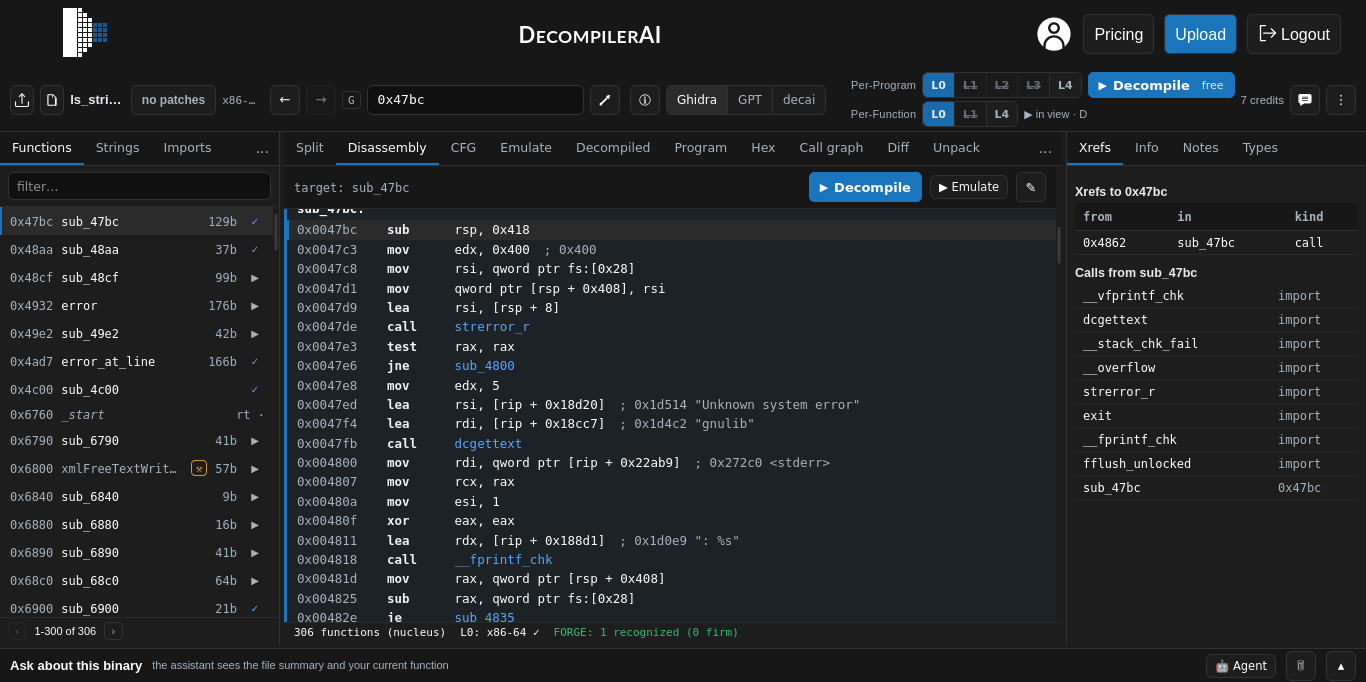Navigate back with left arrow
The image size is (1366, 682).
point(285,100)
